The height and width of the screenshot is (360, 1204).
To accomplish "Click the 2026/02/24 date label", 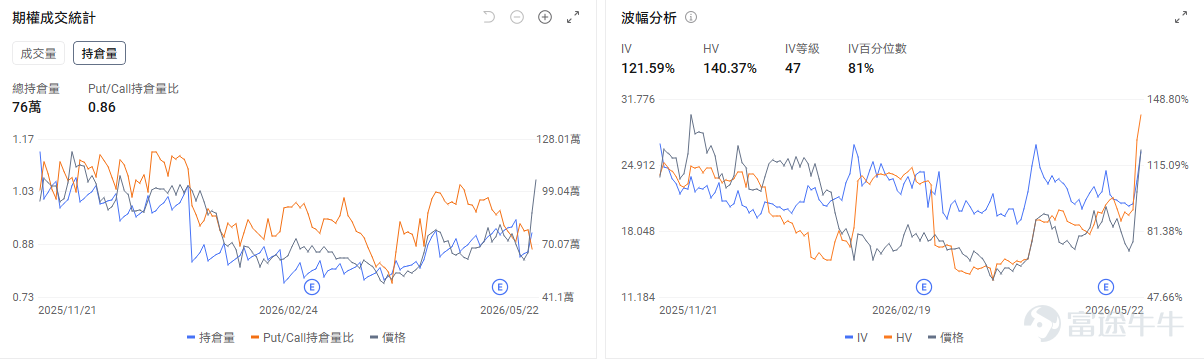I will [x=289, y=310].
